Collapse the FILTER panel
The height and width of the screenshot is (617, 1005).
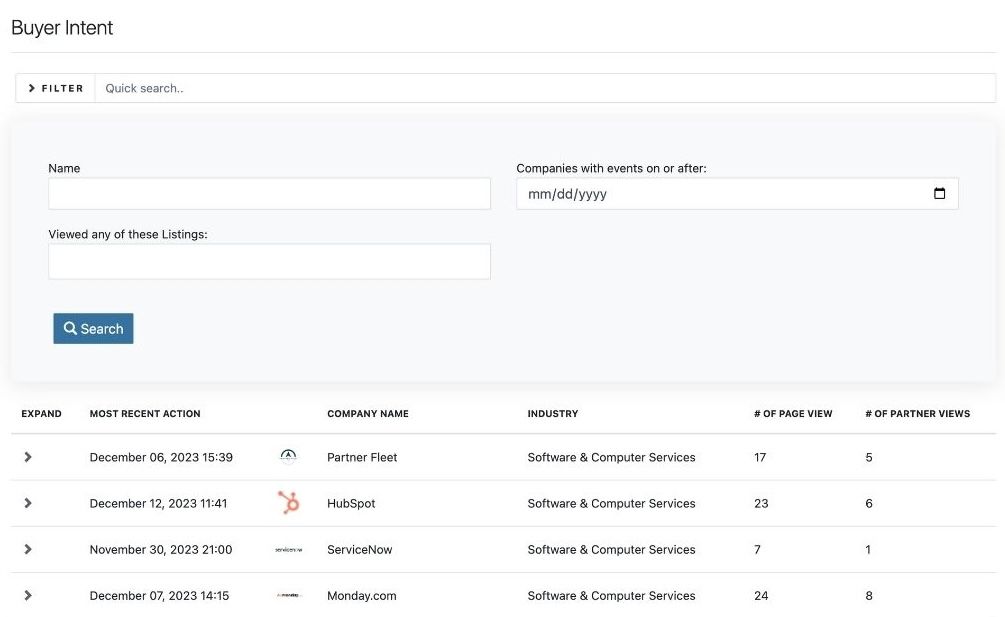[54, 88]
